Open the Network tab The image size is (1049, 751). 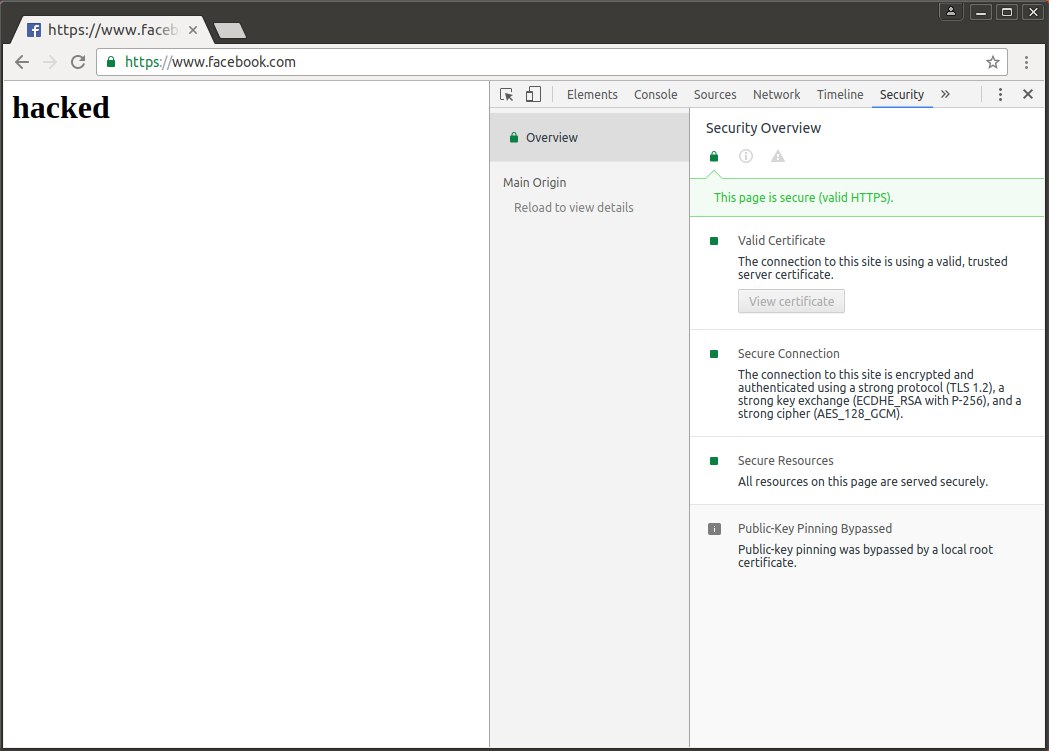pos(776,94)
